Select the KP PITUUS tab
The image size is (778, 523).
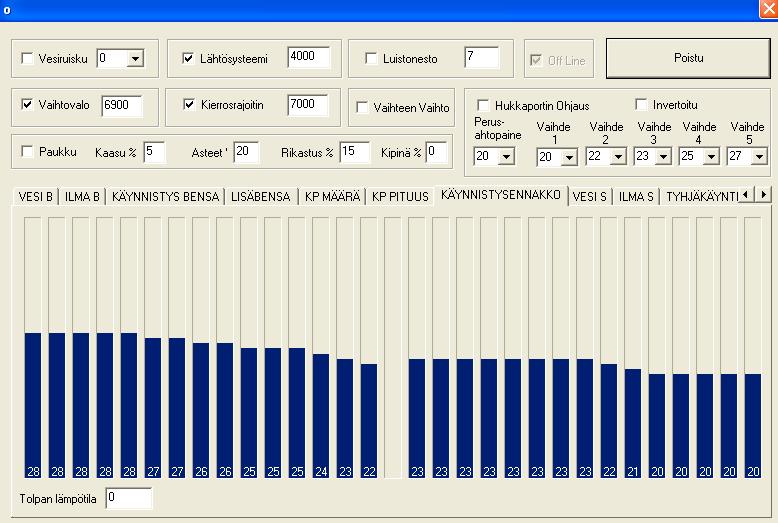pos(400,196)
